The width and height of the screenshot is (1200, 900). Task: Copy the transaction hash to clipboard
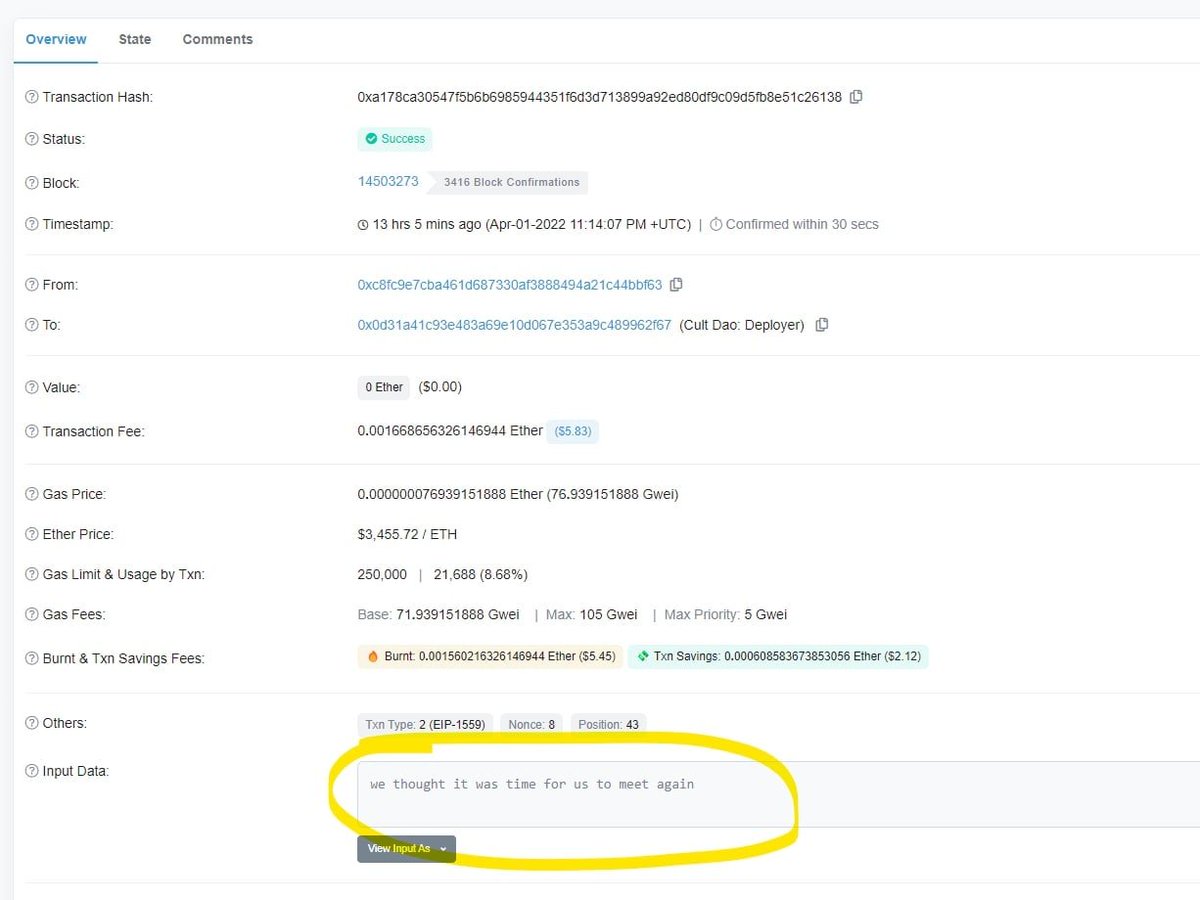click(856, 97)
